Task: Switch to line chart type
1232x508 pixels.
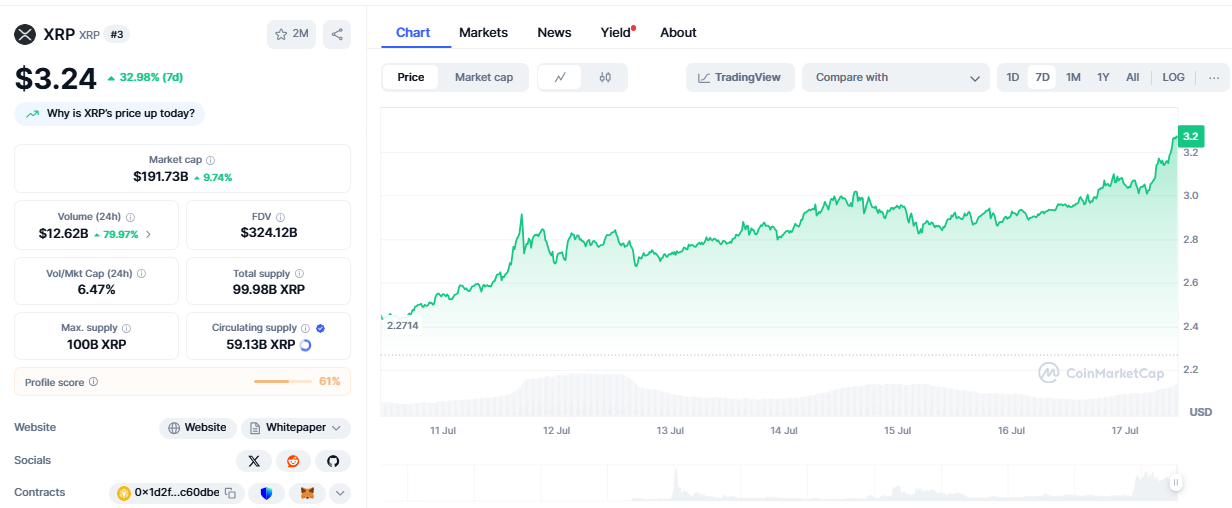Action: click(x=561, y=77)
